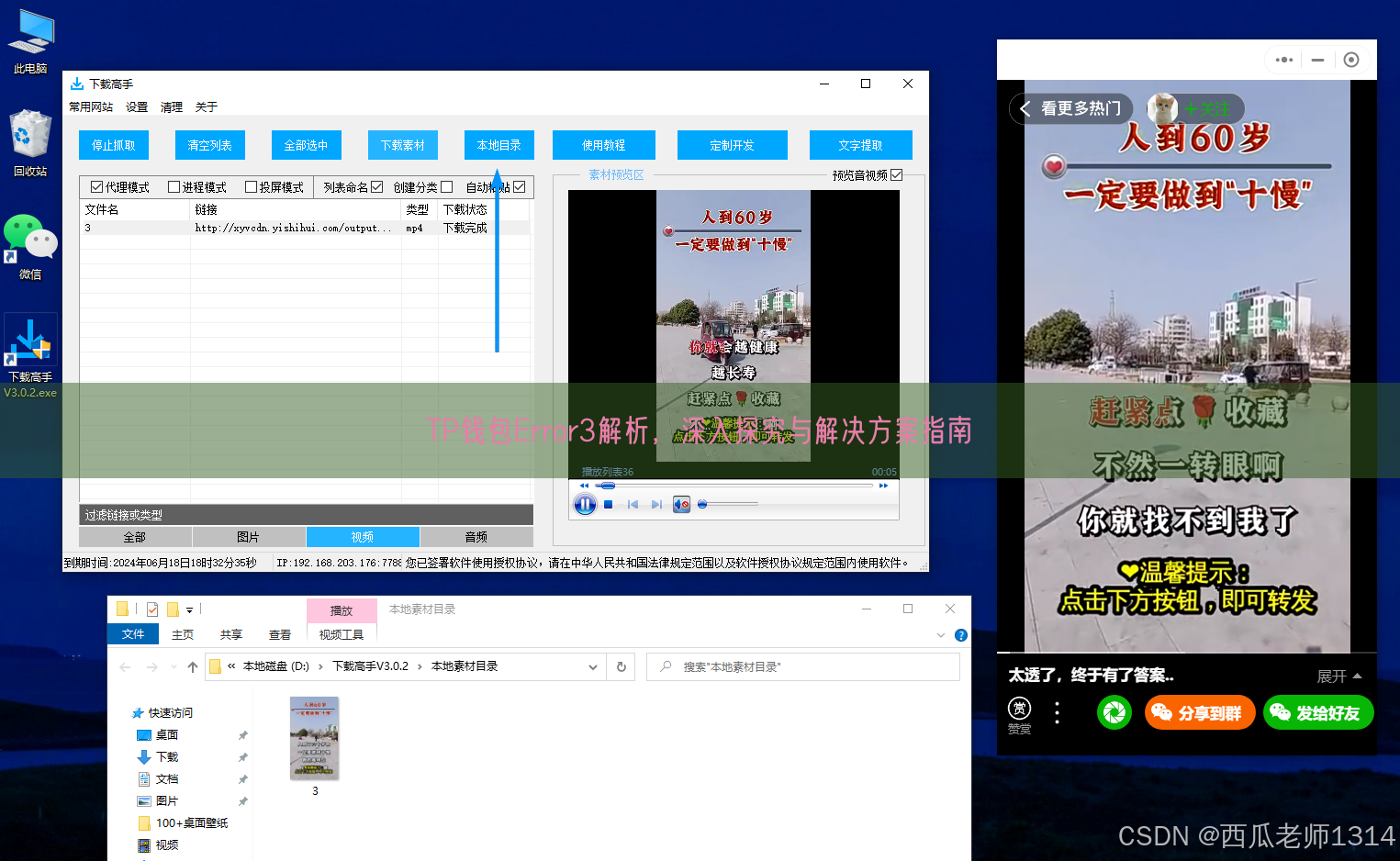Expand the Explorer ribbon chevron
This screenshot has width=1400, height=861.
tap(941, 635)
